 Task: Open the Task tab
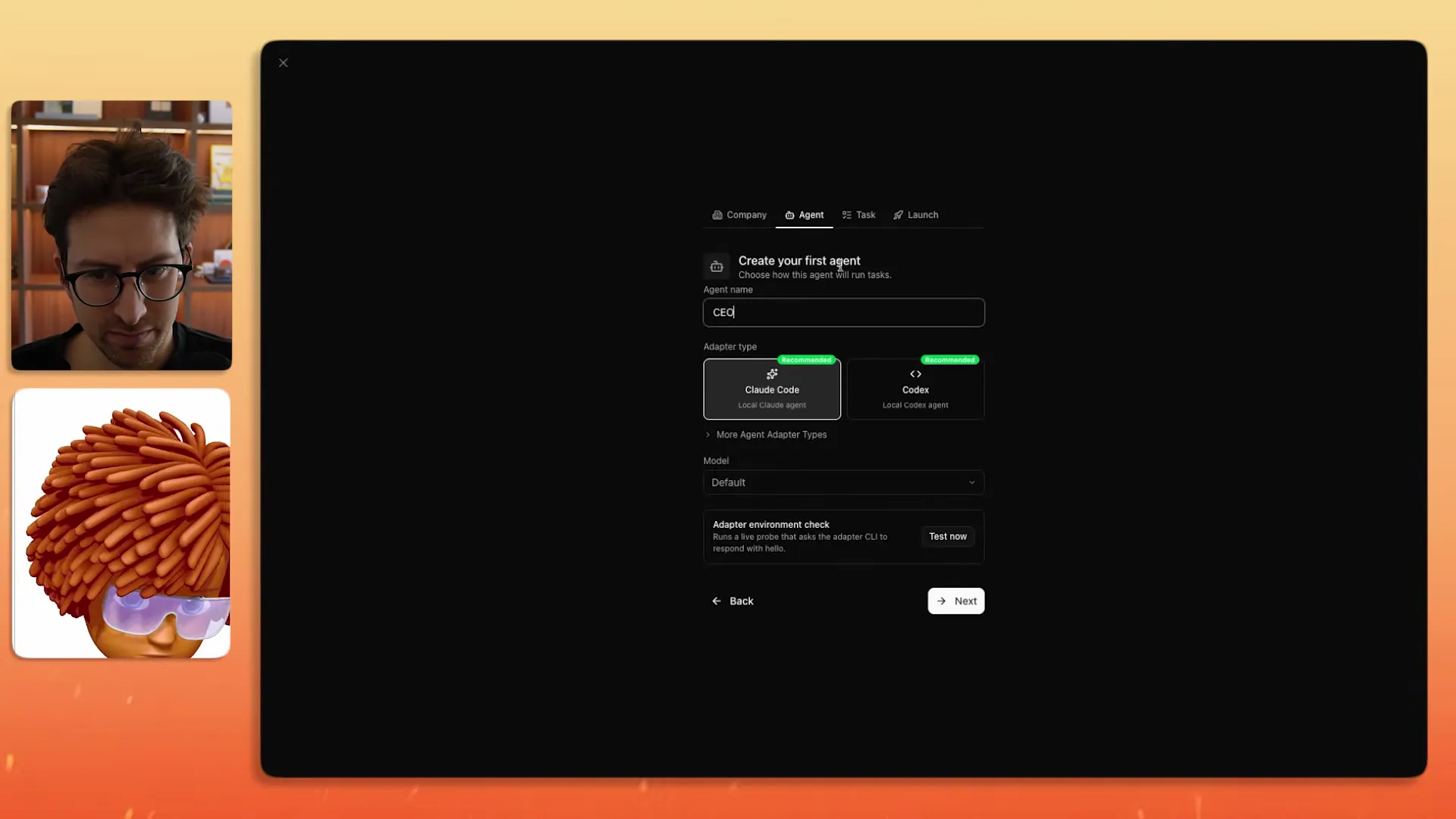pyautogui.click(x=859, y=215)
